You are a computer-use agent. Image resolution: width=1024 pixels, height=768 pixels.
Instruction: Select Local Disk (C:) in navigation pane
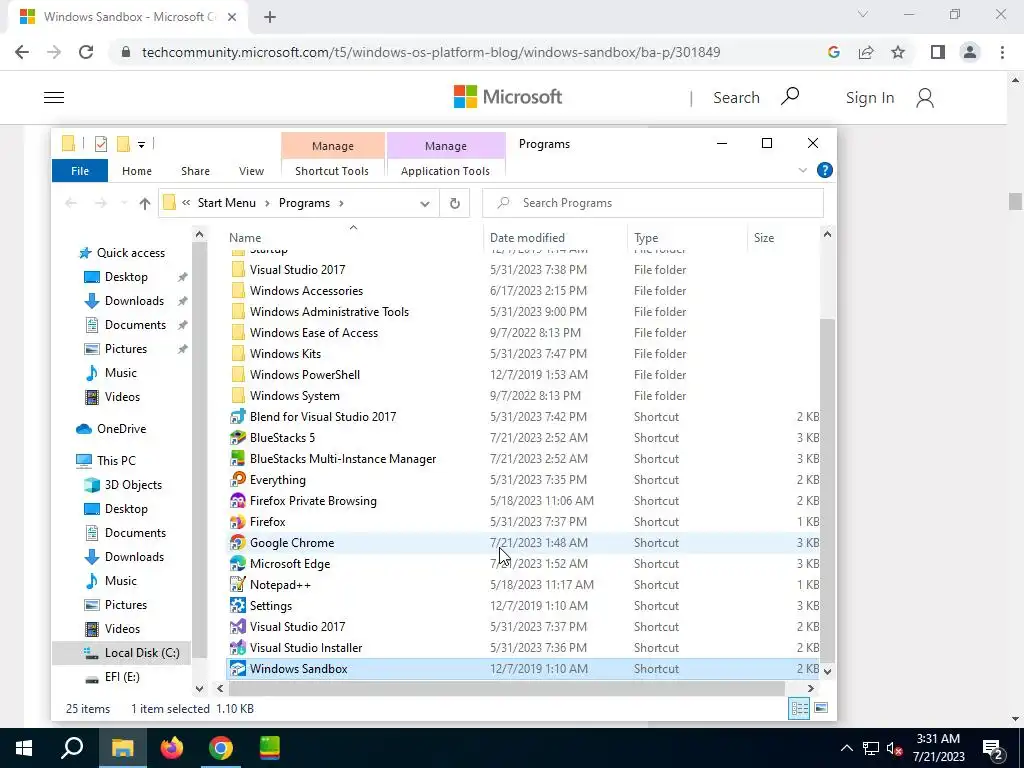[121, 653]
